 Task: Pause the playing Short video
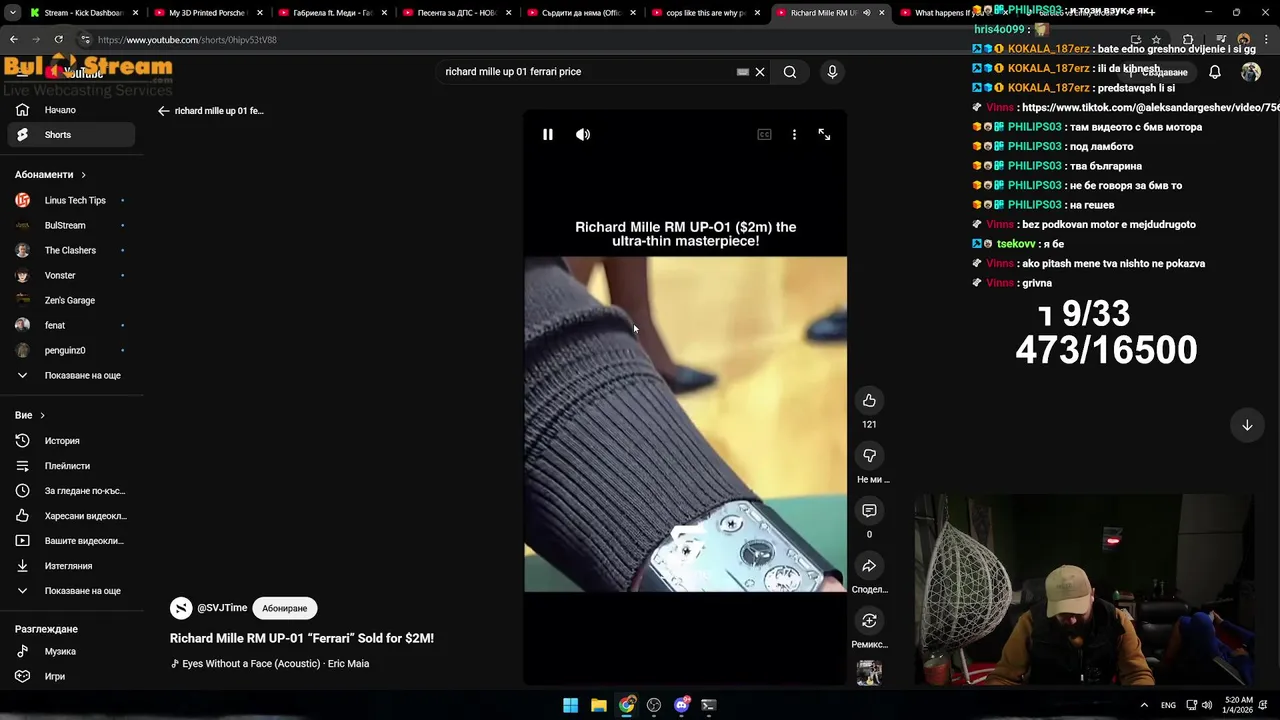[x=548, y=134]
